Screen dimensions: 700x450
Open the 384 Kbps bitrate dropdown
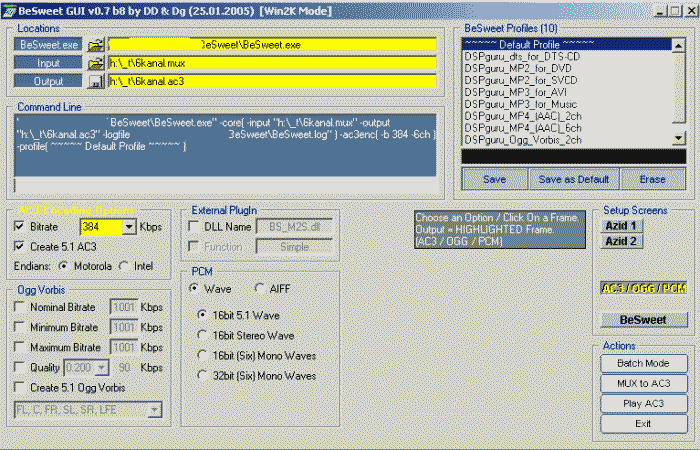tap(129, 228)
